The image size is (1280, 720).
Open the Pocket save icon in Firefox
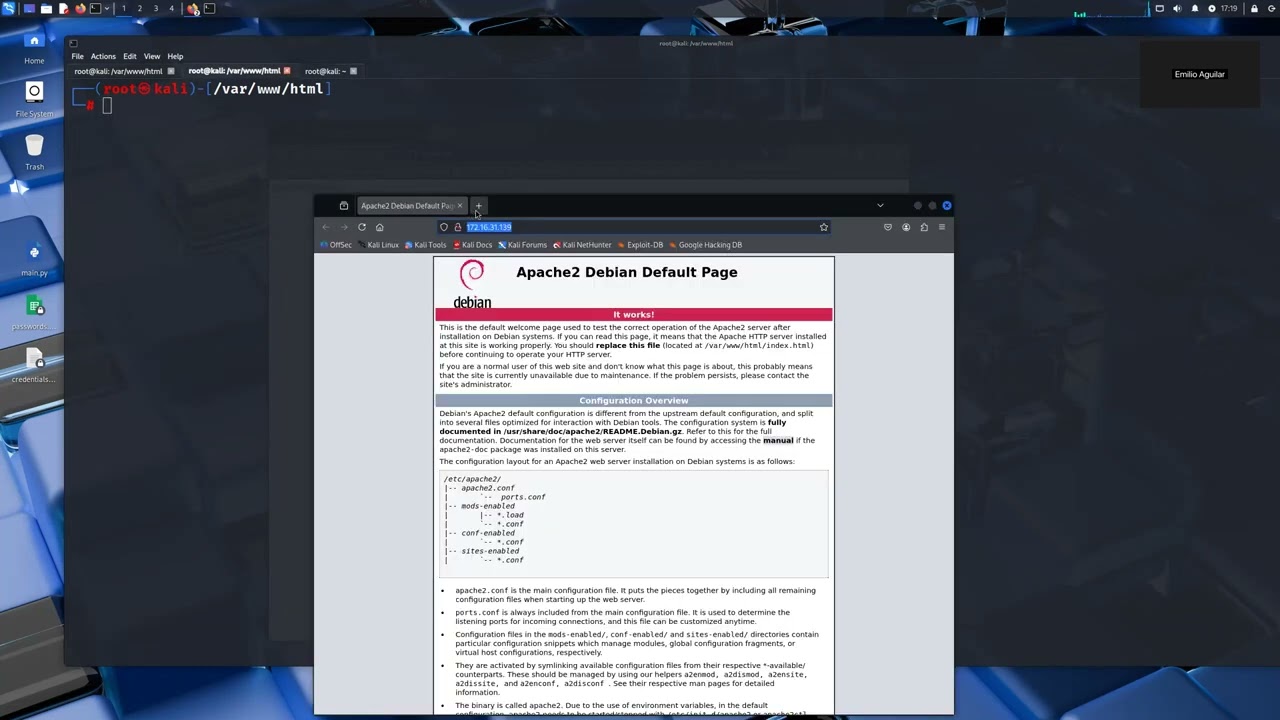888,227
